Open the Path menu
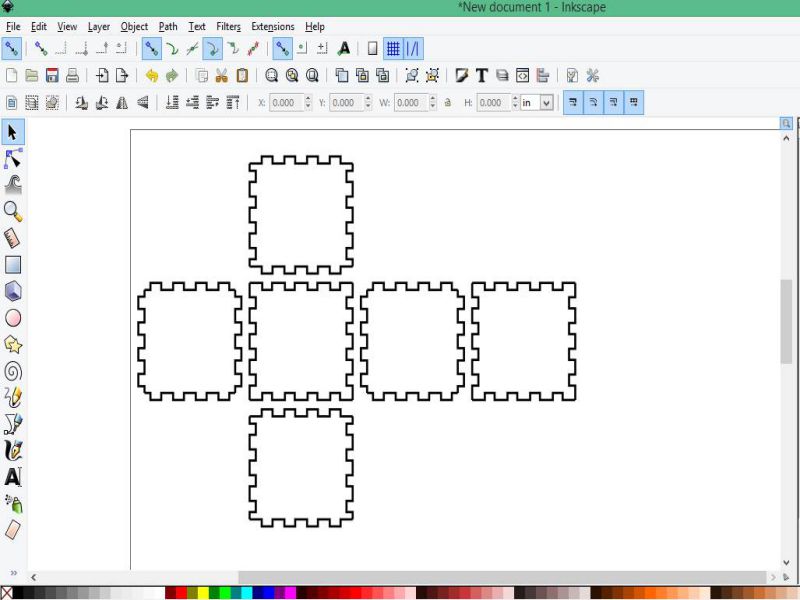 168,27
